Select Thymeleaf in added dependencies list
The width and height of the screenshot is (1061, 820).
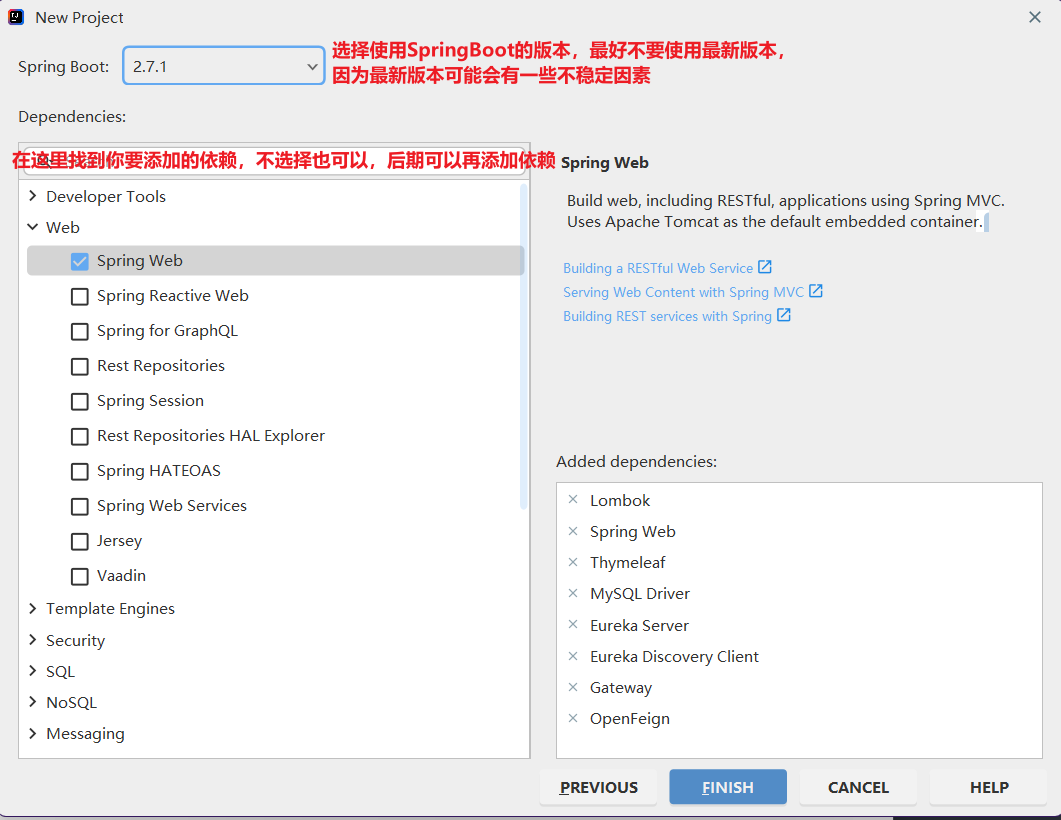627,563
